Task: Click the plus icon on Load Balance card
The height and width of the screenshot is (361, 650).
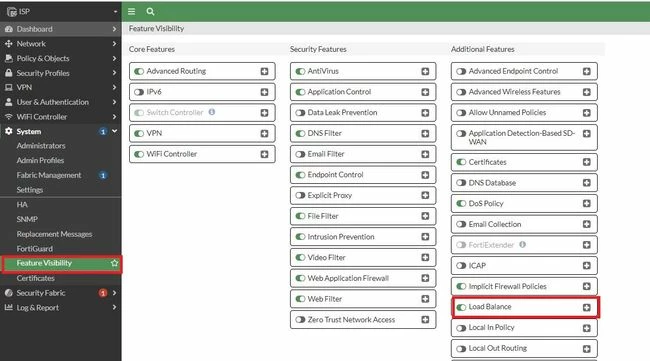Action: point(586,307)
